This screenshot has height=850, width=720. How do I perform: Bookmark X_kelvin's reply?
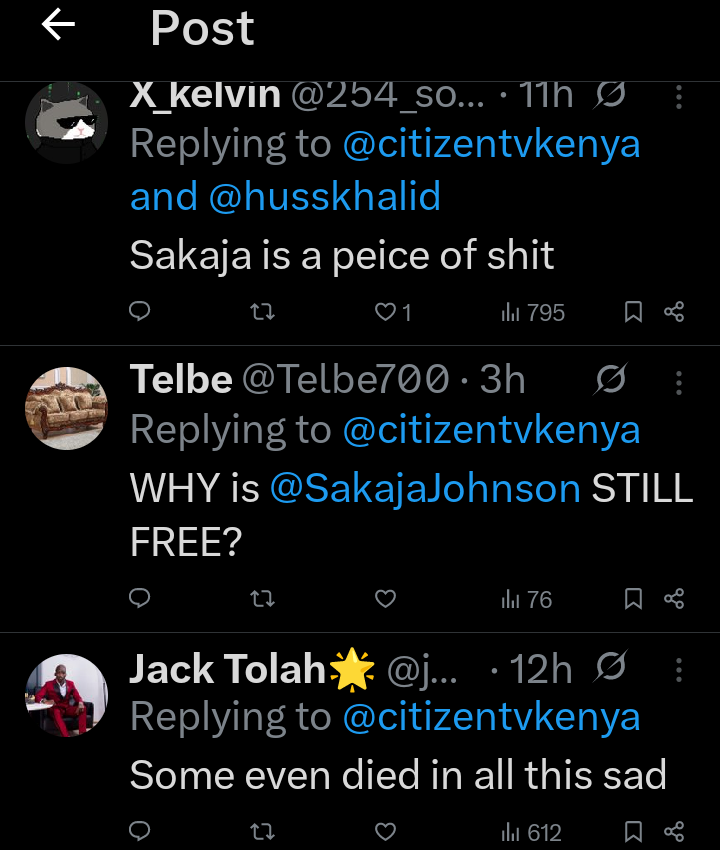(633, 312)
